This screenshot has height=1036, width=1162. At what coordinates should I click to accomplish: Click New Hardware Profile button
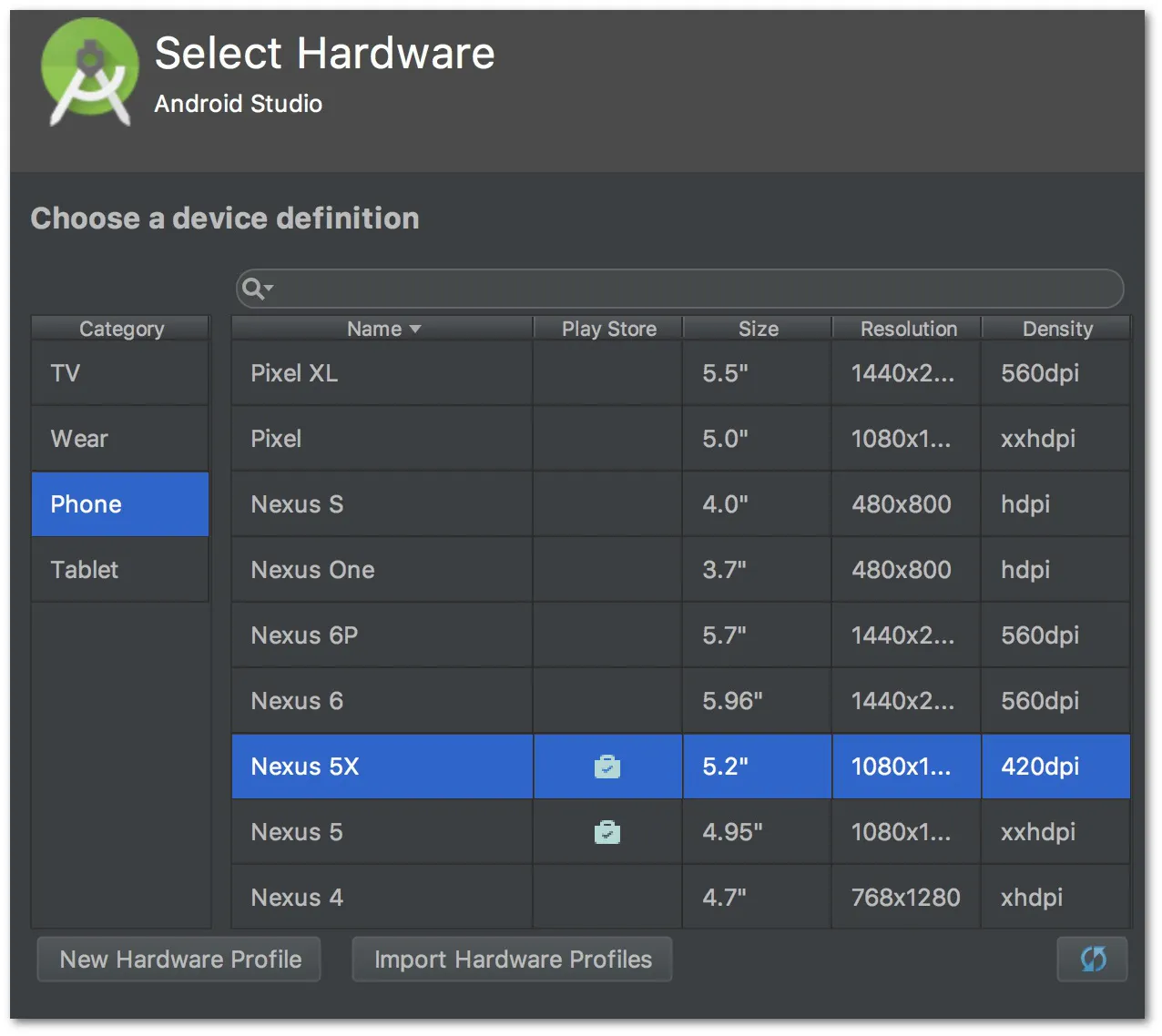point(179,959)
